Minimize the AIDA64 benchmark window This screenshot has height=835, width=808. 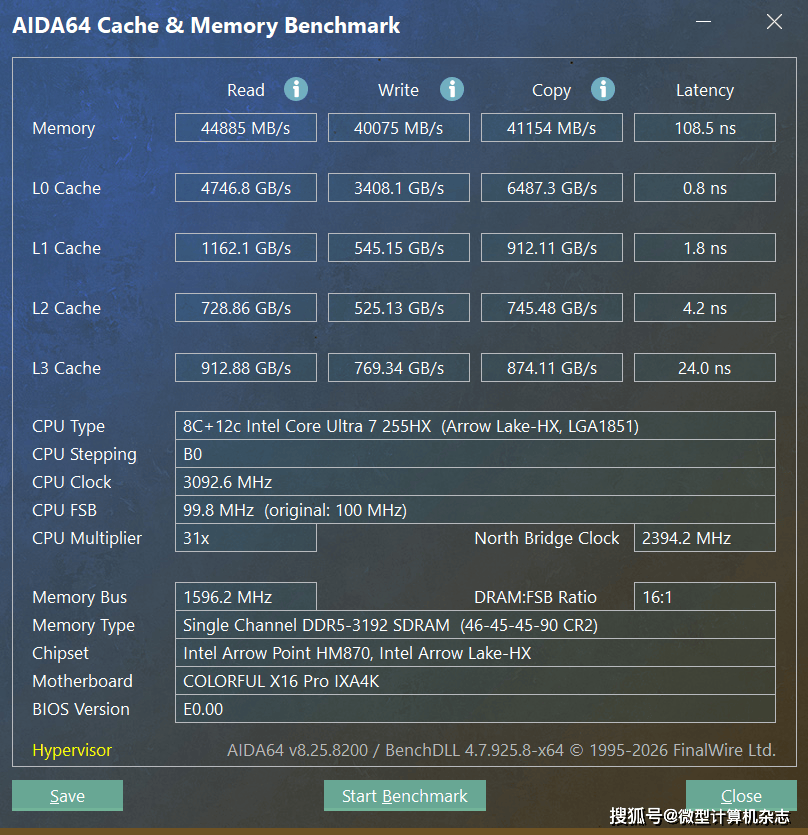704,21
